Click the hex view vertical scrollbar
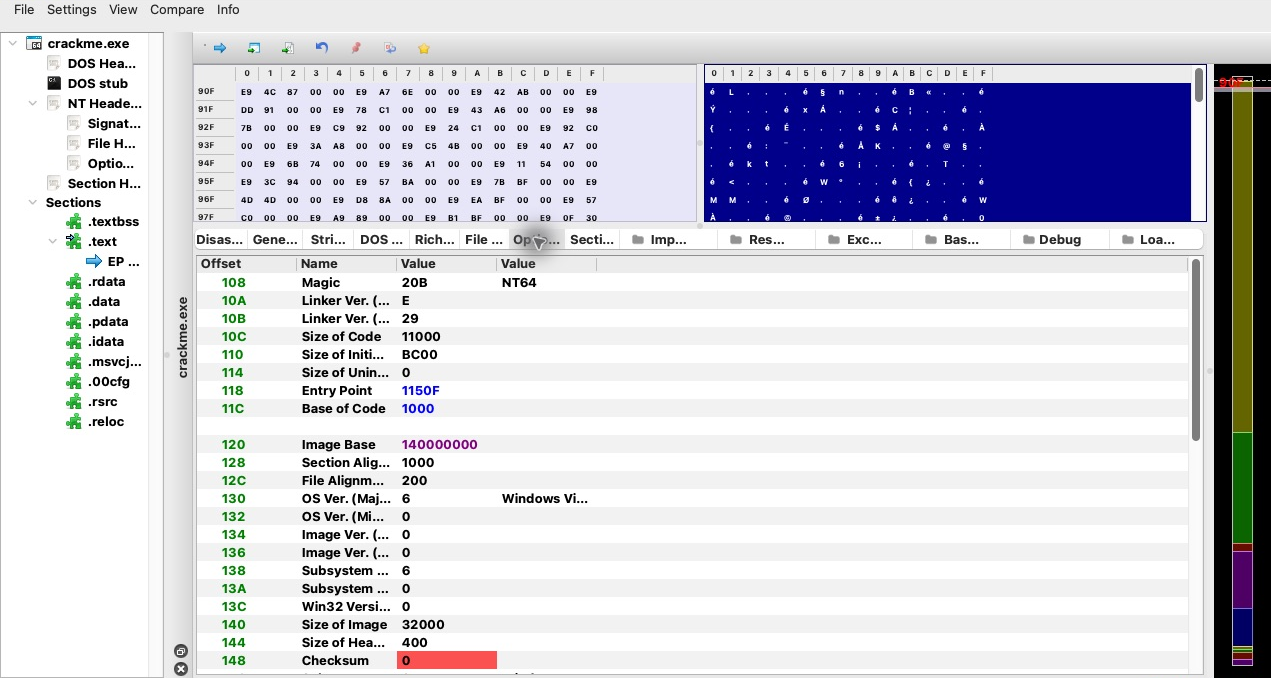The width and height of the screenshot is (1271, 678). (x=1199, y=84)
